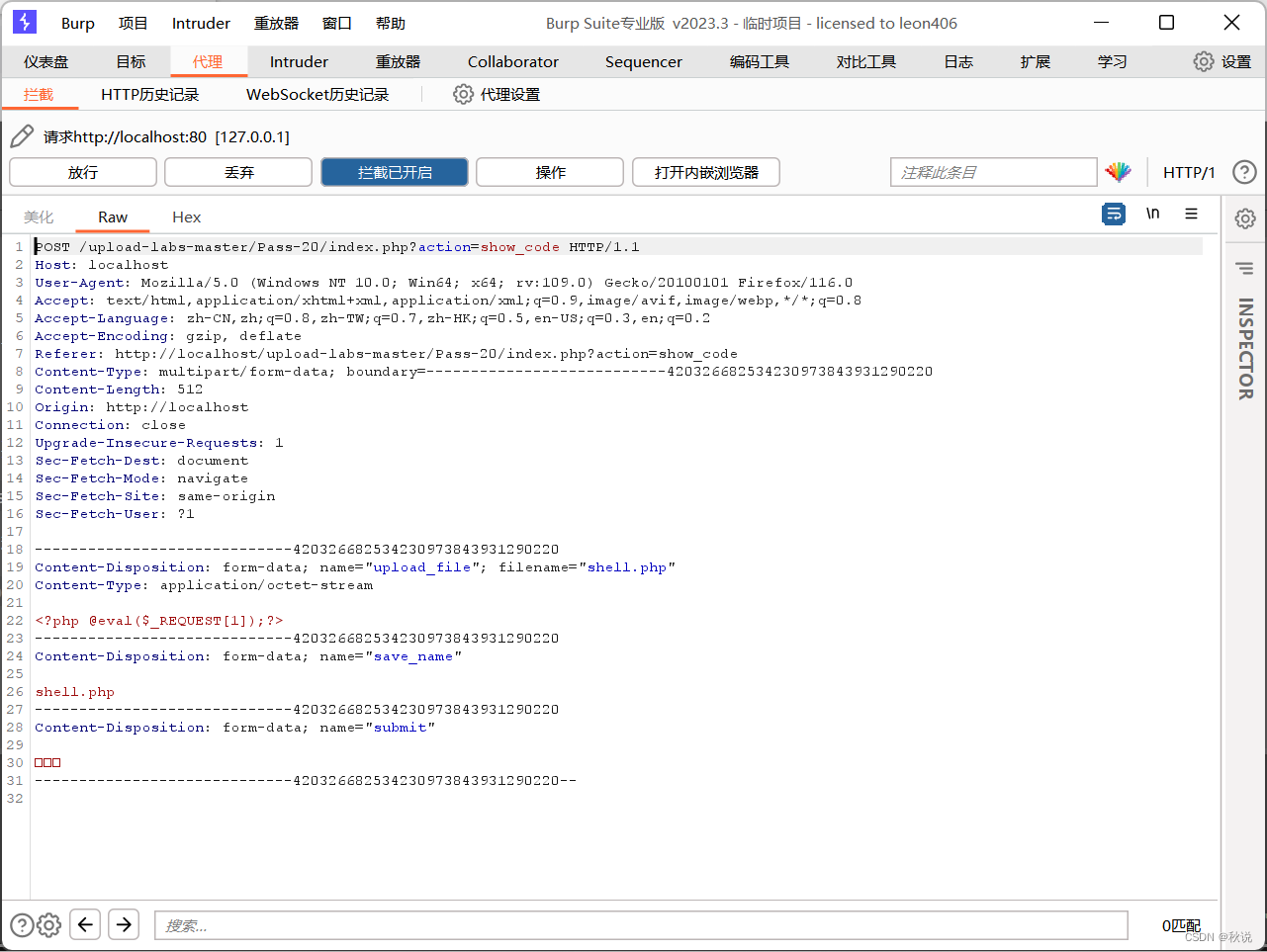Click the Content-Length: 512 header line
The height and width of the screenshot is (952, 1267).
click(x=119, y=389)
